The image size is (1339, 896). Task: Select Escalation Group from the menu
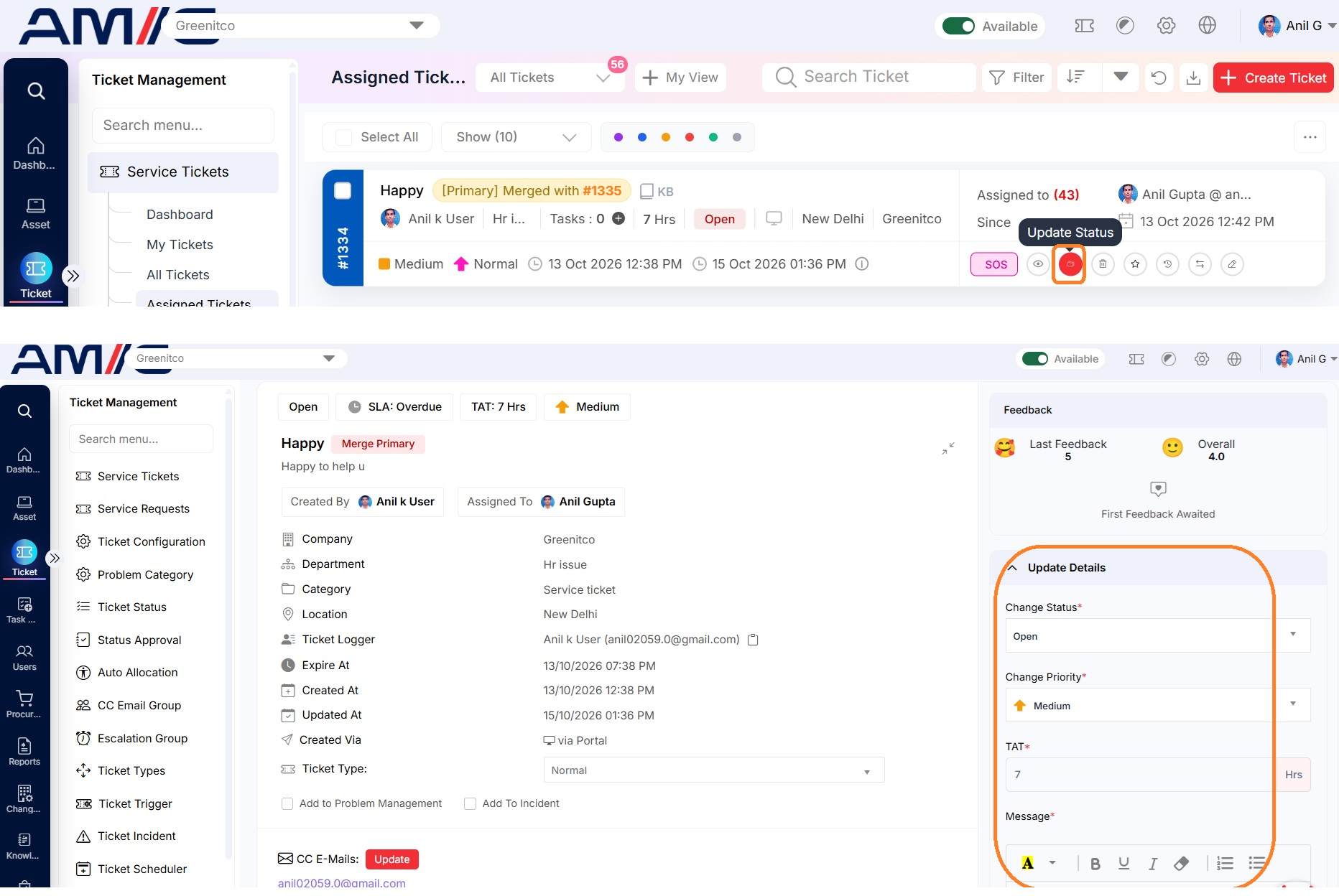click(132, 738)
